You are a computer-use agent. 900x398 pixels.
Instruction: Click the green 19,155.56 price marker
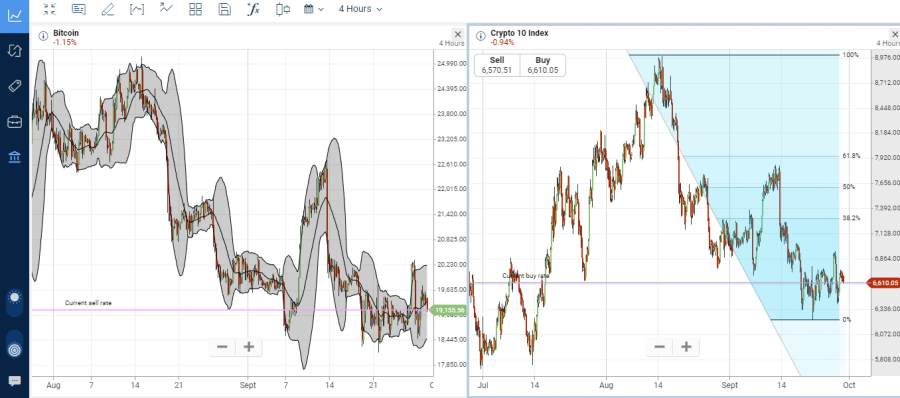[449, 311]
